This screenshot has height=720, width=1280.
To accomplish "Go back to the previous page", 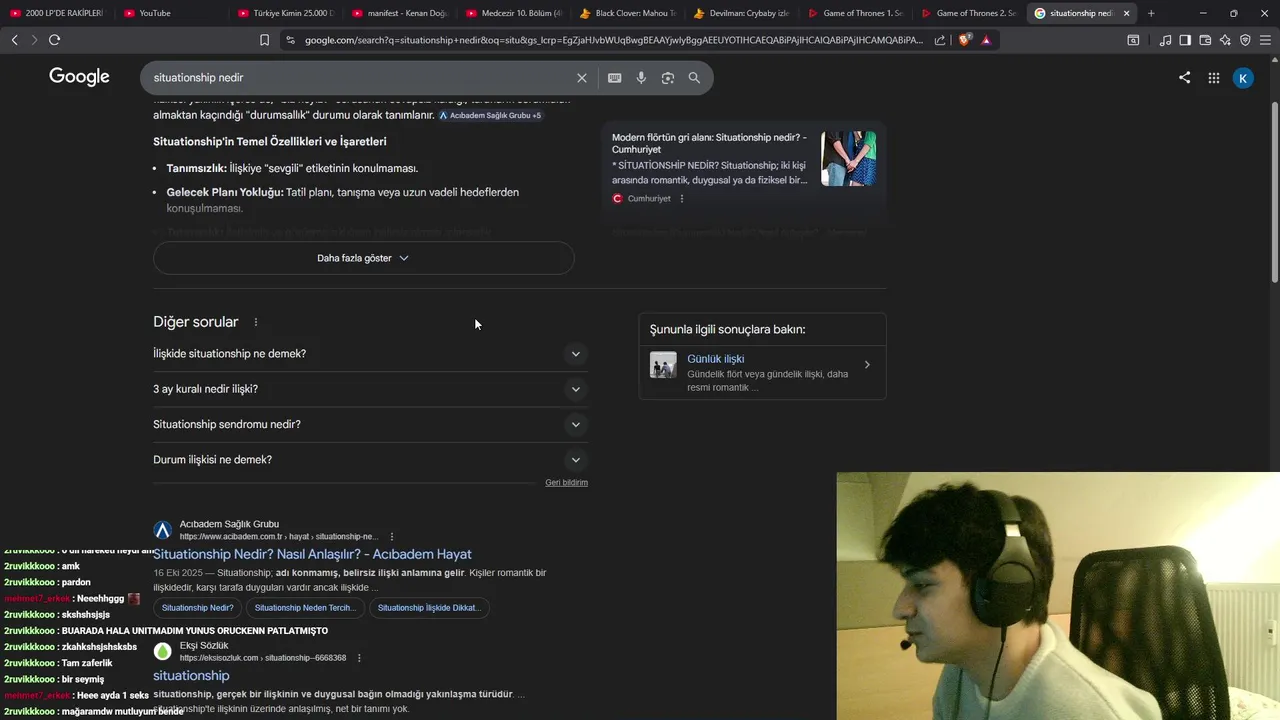I will tap(14, 40).
